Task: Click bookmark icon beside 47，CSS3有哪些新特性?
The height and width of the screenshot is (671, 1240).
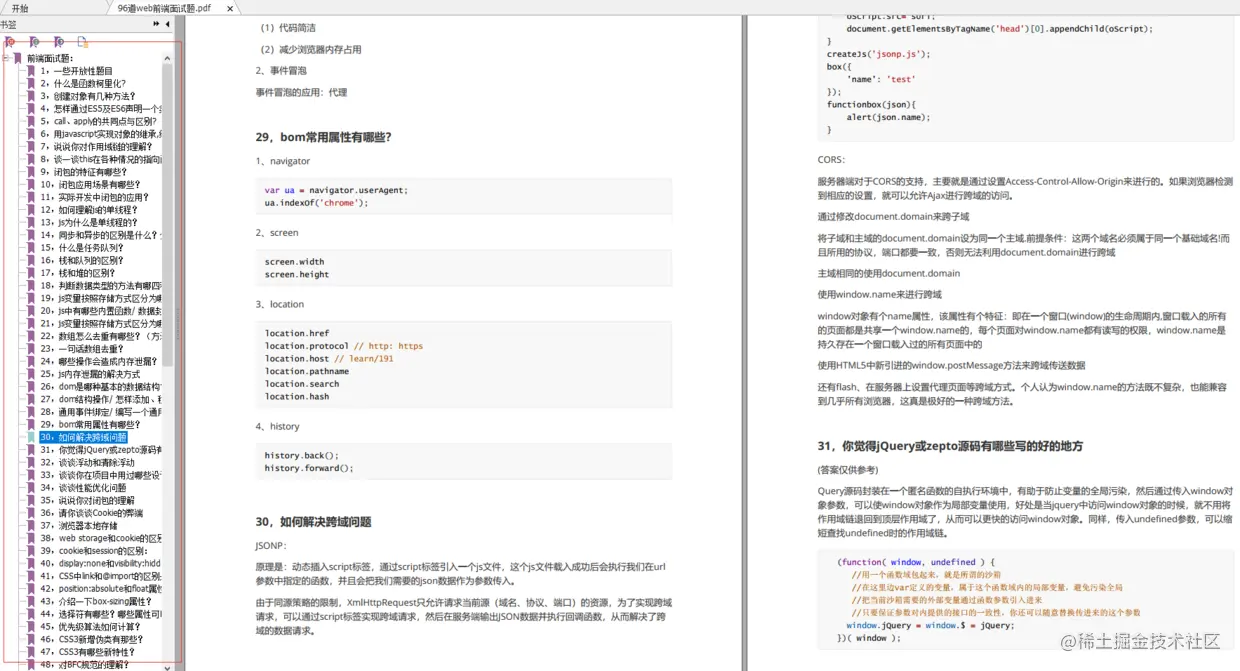Action: click(31, 651)
